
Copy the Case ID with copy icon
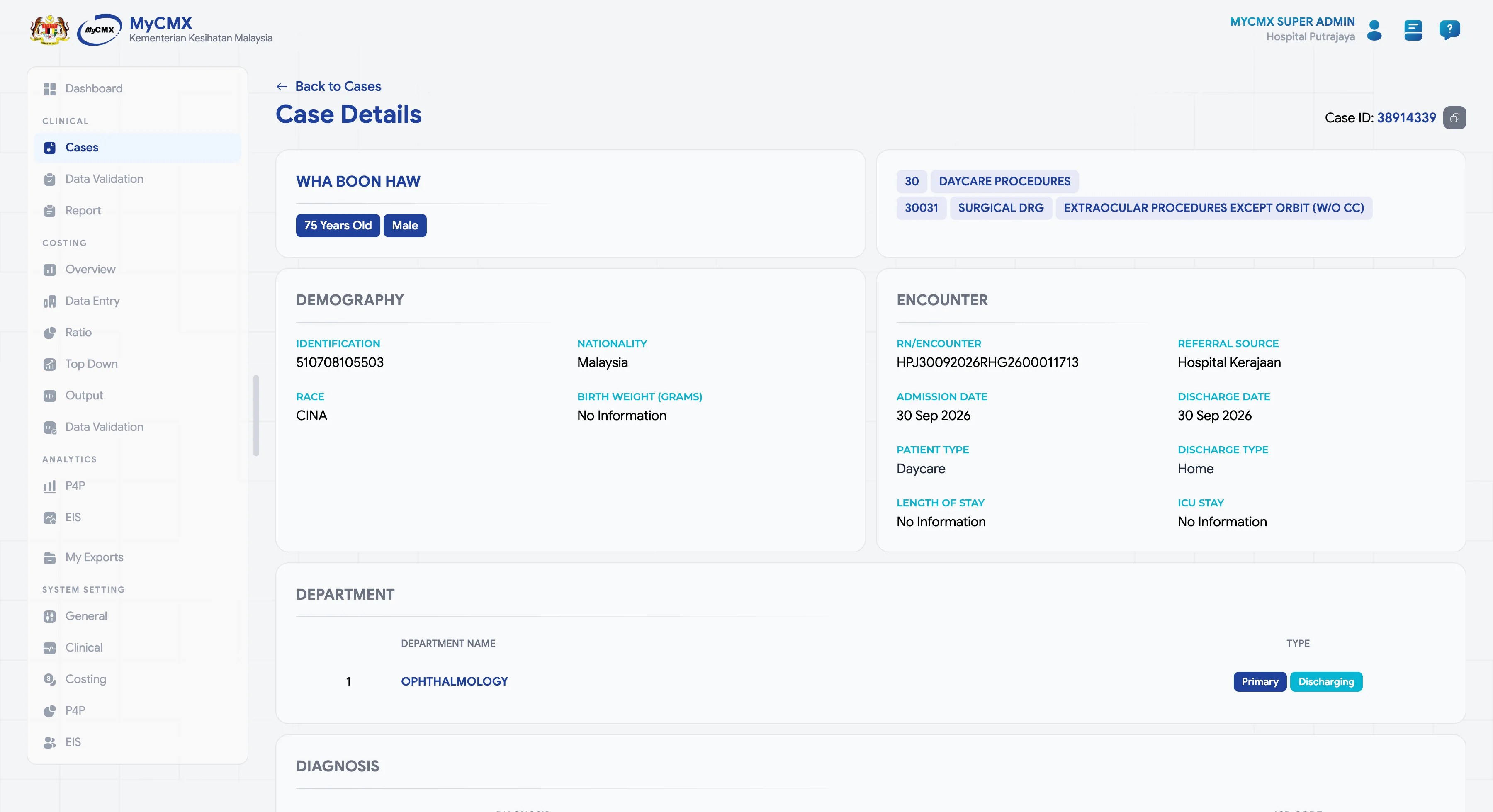(x=1454, y=118)
